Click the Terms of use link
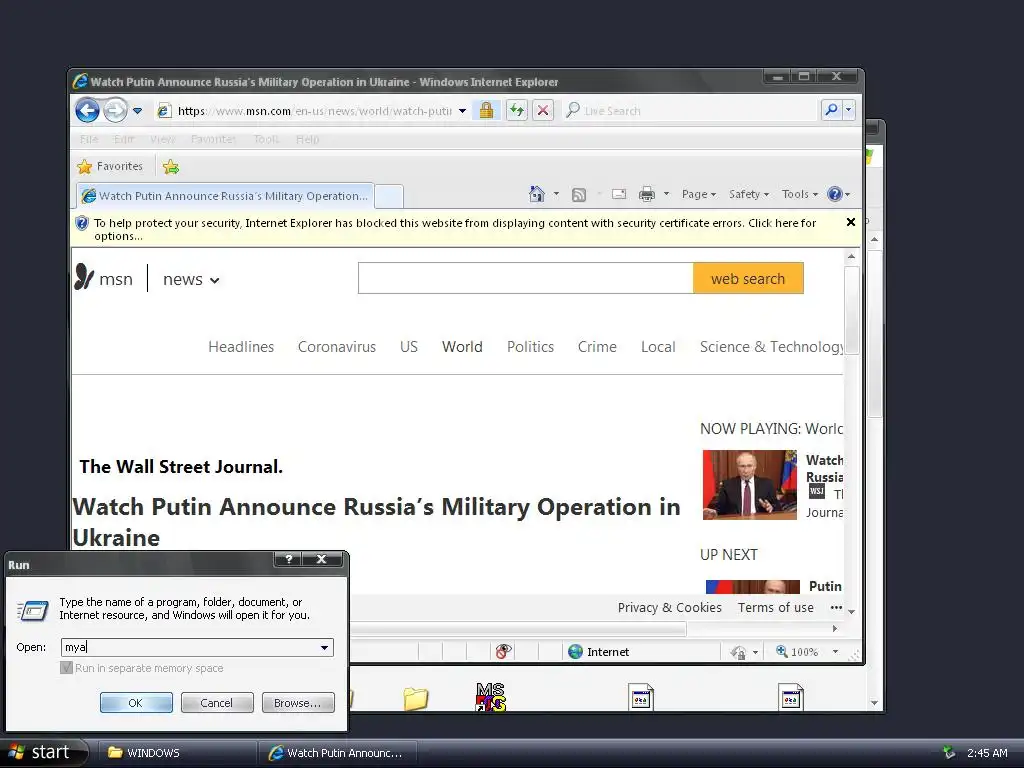The width and height of the screenshot is (1024, 768). coord(776,607)
